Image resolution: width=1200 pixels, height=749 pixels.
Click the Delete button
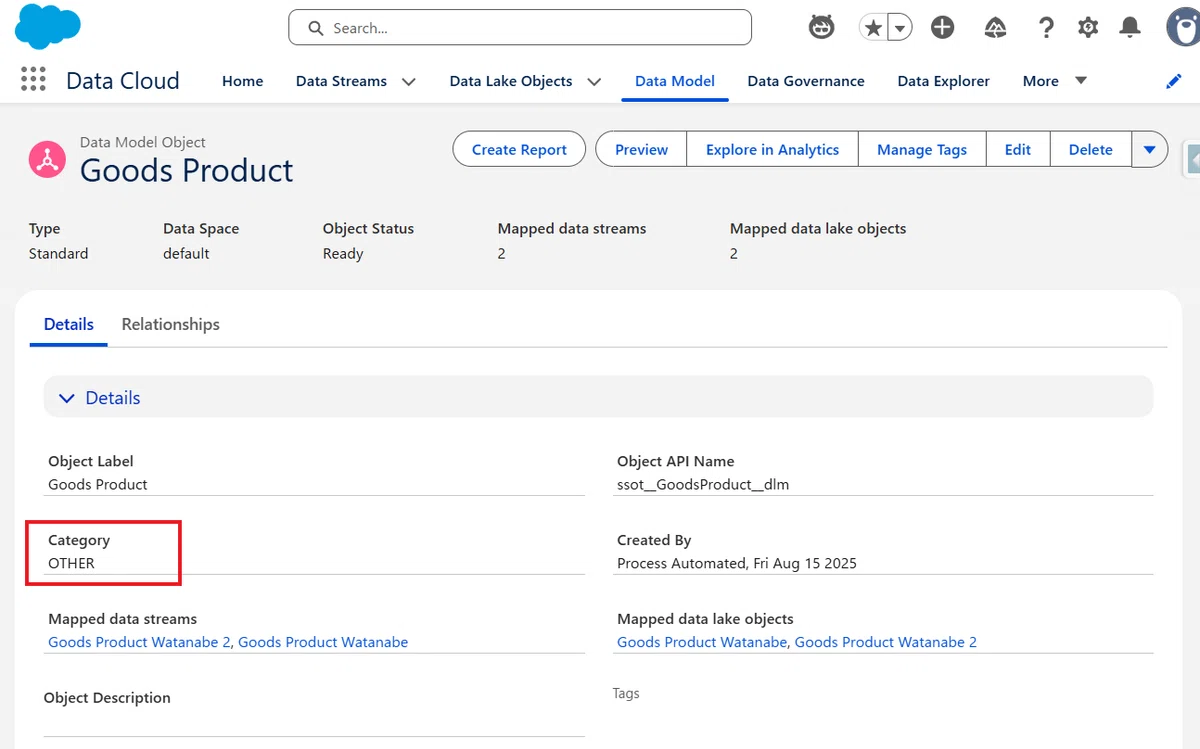[x=1090, y=149]
